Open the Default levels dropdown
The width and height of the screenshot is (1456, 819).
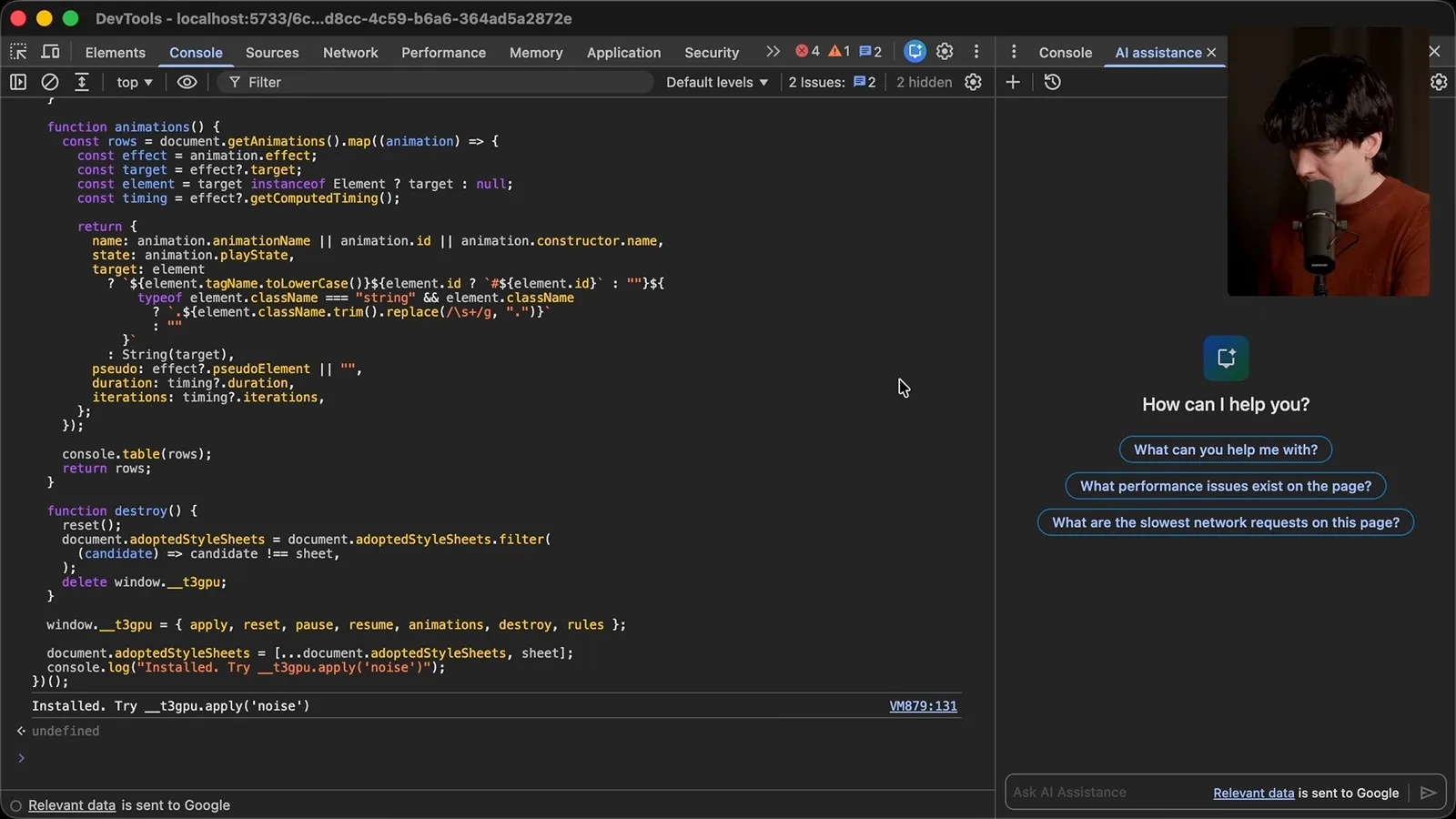pos(717,82)
